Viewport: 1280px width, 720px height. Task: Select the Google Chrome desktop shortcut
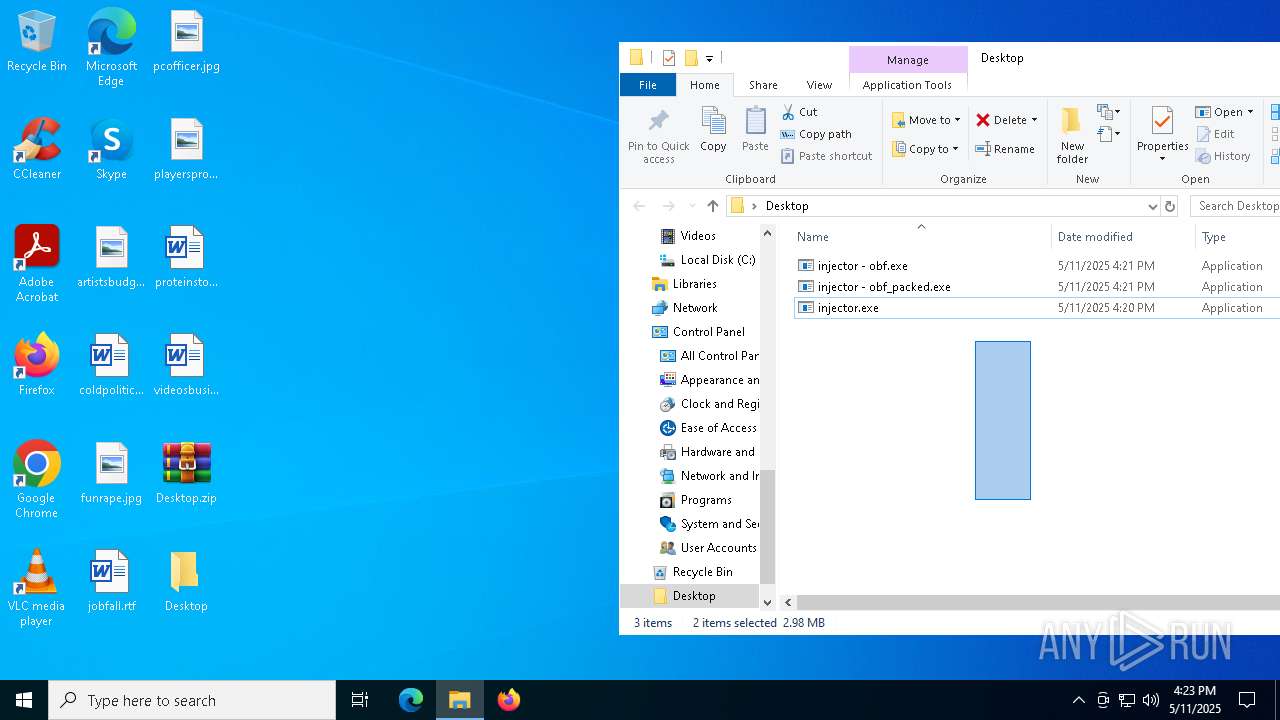[x=37, y=480]
